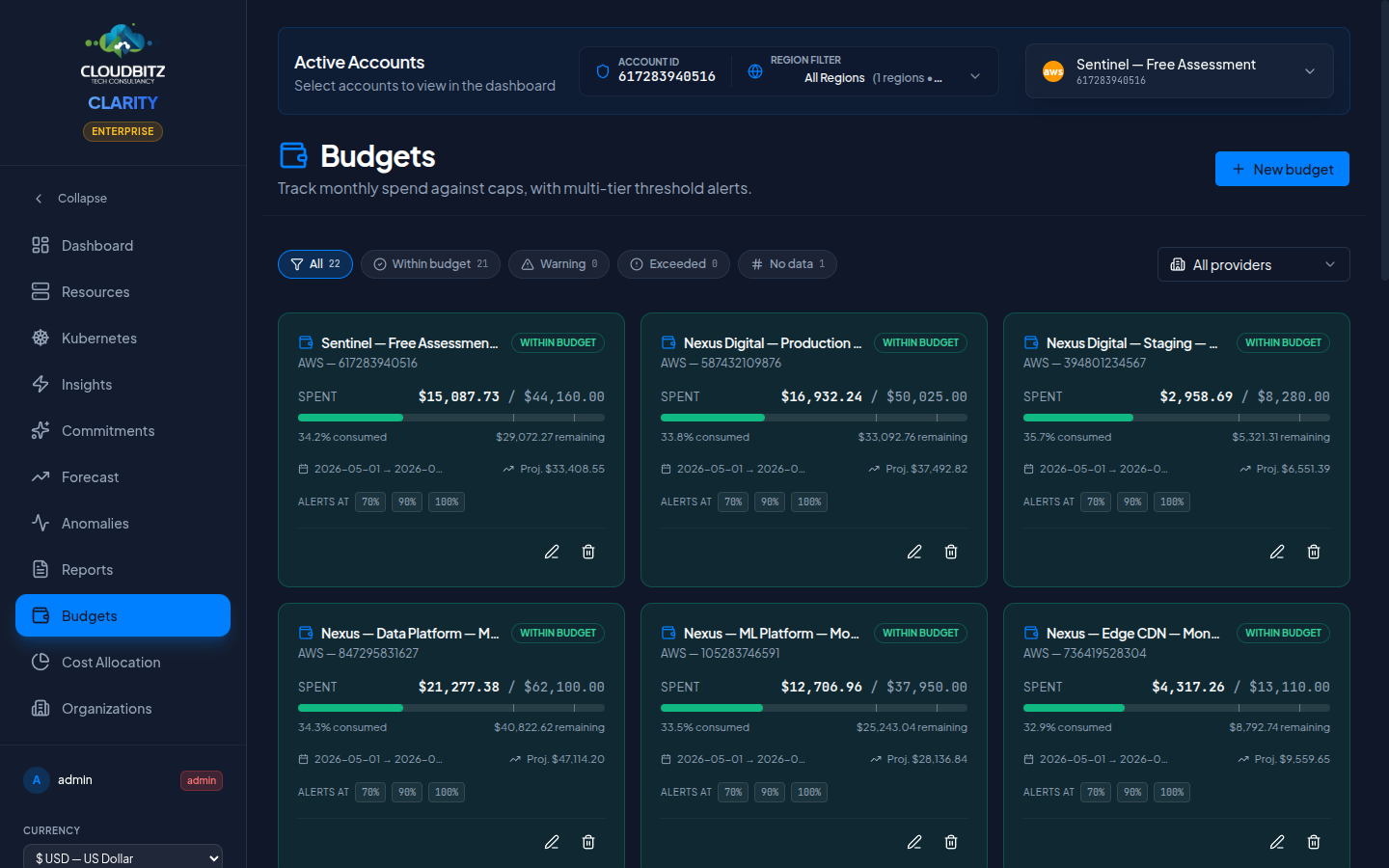Filter budgets by Exceeded
Viewport: 1389px width, 868px height.
pyautogui.click(x=673, y=264)
